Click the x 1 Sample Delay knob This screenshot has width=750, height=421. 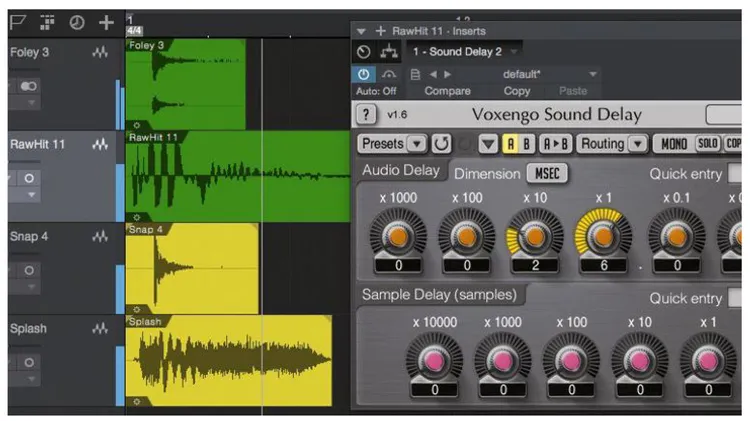(708, 360)
